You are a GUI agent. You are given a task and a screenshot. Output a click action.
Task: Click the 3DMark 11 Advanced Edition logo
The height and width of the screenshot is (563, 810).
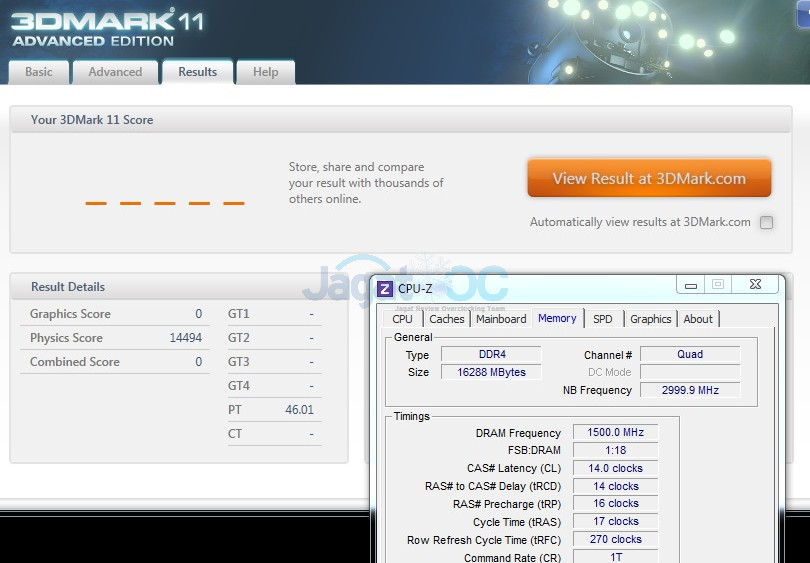point(93,27)
